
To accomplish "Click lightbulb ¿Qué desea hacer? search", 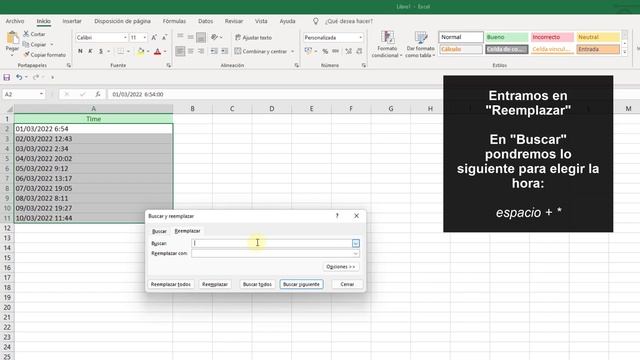I will [344, 21].
